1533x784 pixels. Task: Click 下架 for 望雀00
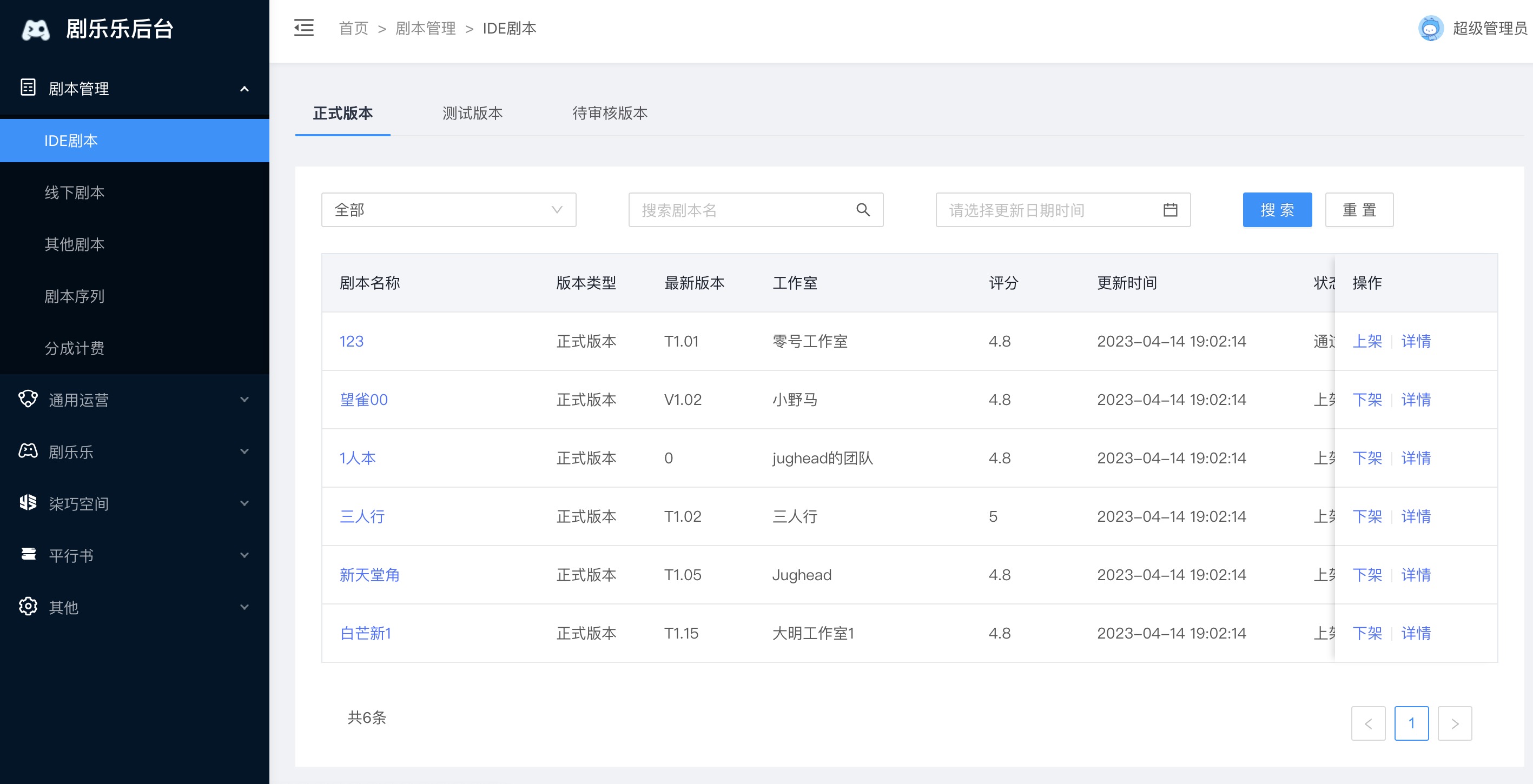pyautogui.click(x=1367, y=399)
